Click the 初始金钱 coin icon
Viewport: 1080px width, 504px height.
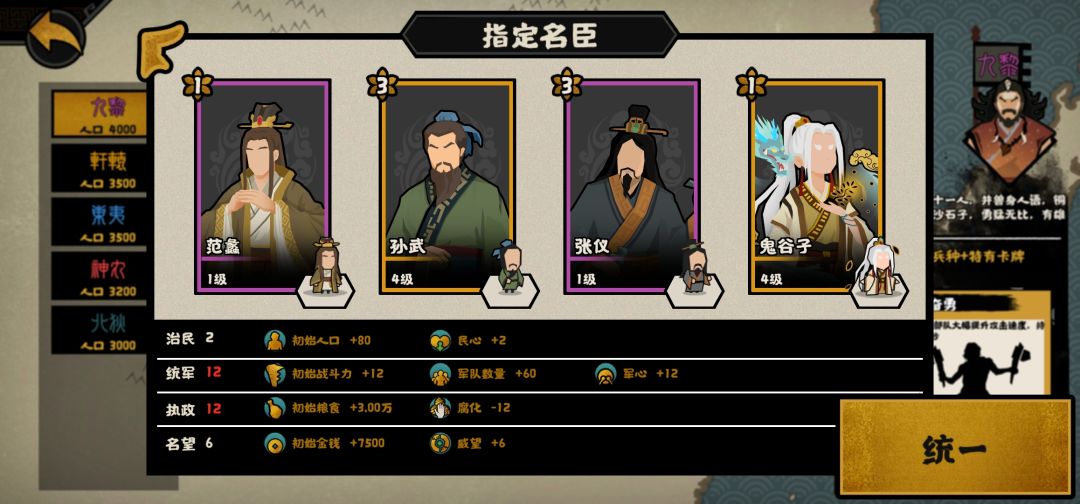[275, 443]
